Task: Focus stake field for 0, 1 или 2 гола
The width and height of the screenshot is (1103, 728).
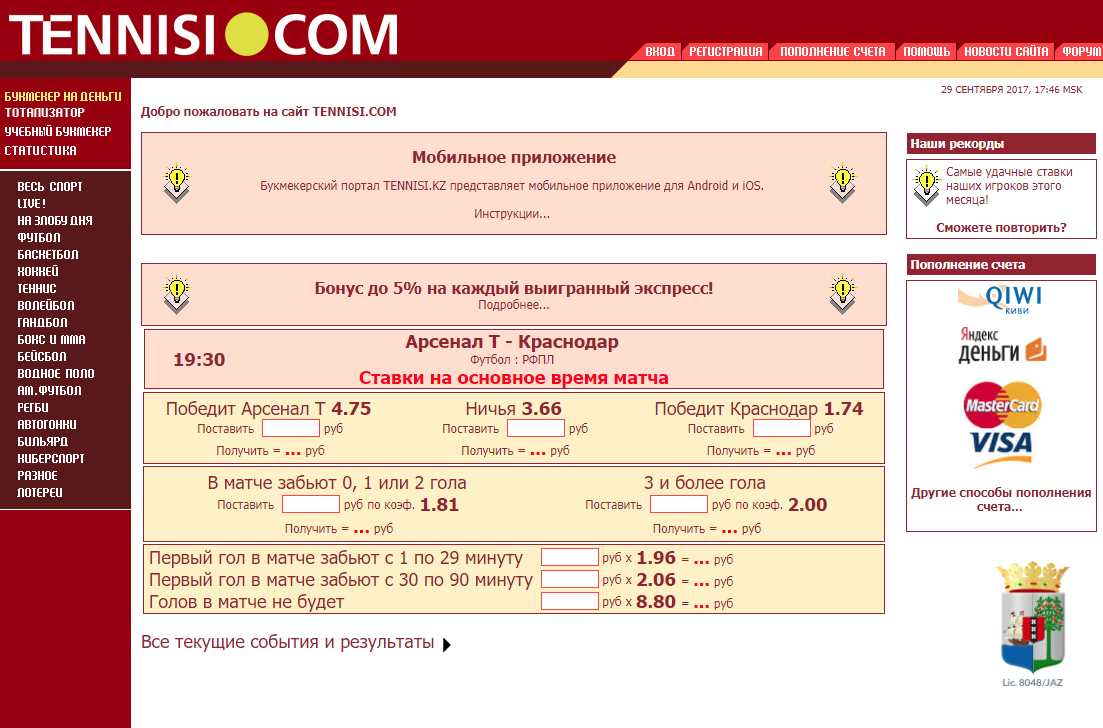Action: click(x=311, y=504)
